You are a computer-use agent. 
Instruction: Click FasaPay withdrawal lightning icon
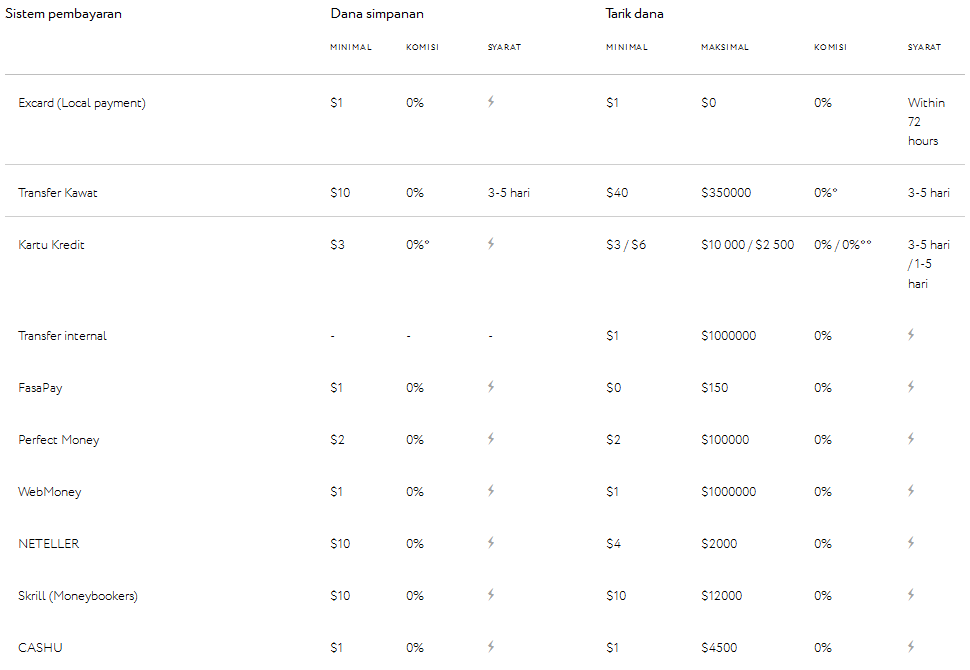911,387
